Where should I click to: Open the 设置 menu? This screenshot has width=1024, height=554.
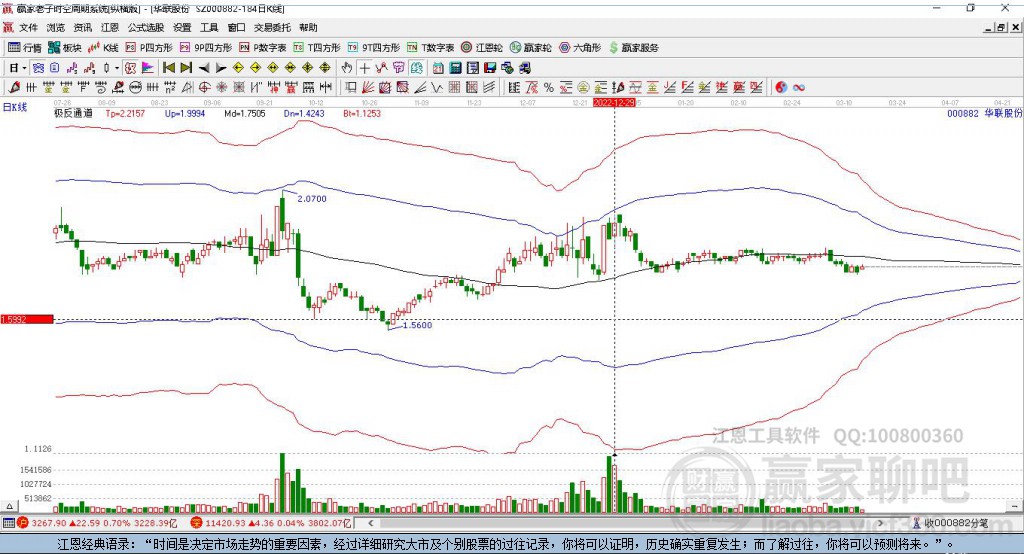tap(182, 27)
